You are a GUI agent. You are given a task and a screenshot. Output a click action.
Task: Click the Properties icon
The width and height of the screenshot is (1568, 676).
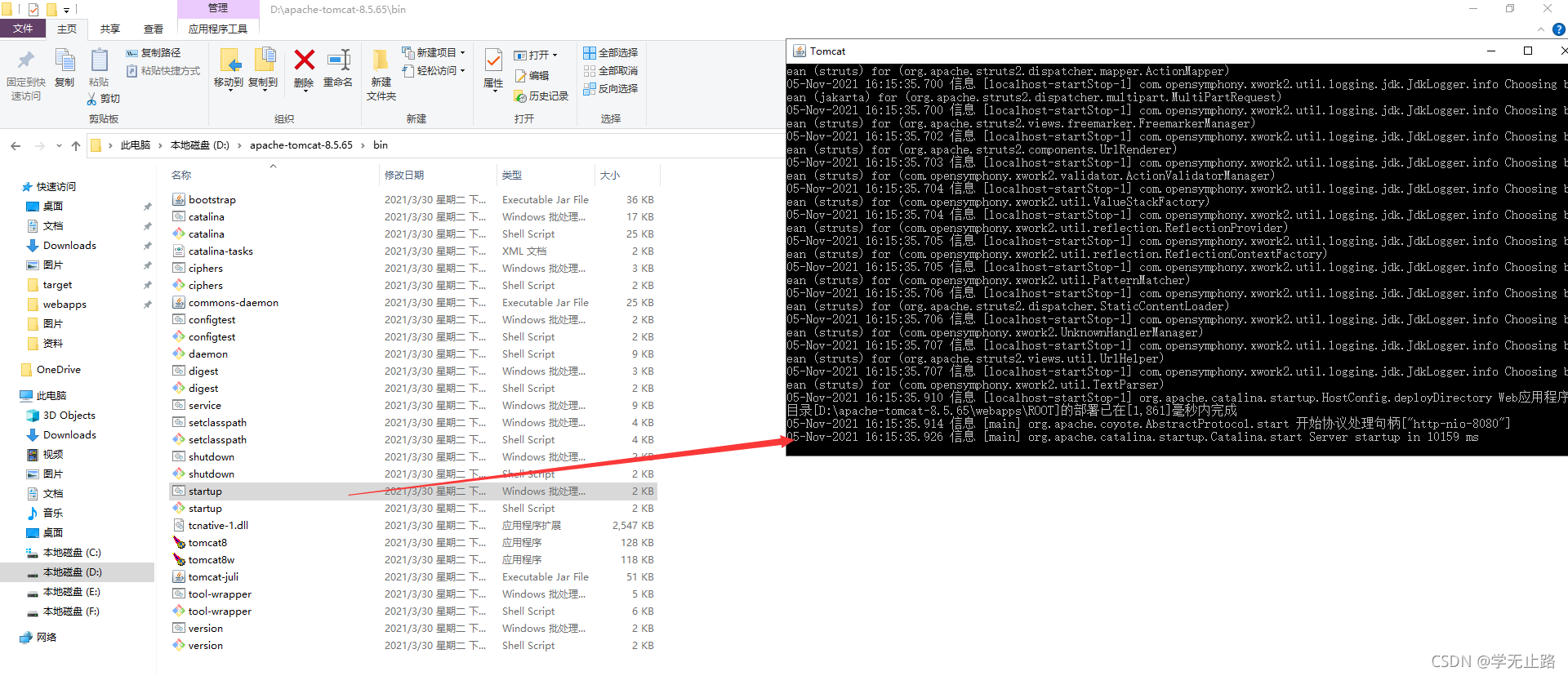[x=493, y=60]
